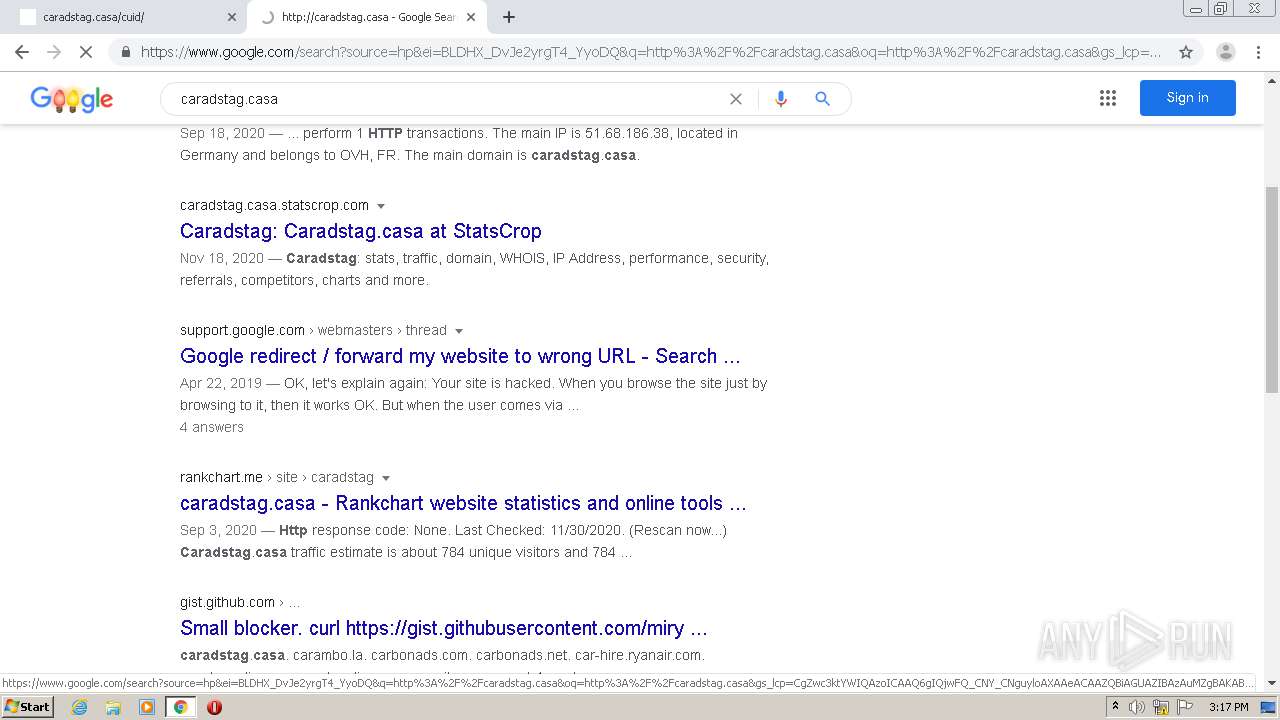Click the Chrome taskbar icon
The height and width of the screenshot is (720, 1280).
[181, 707]
